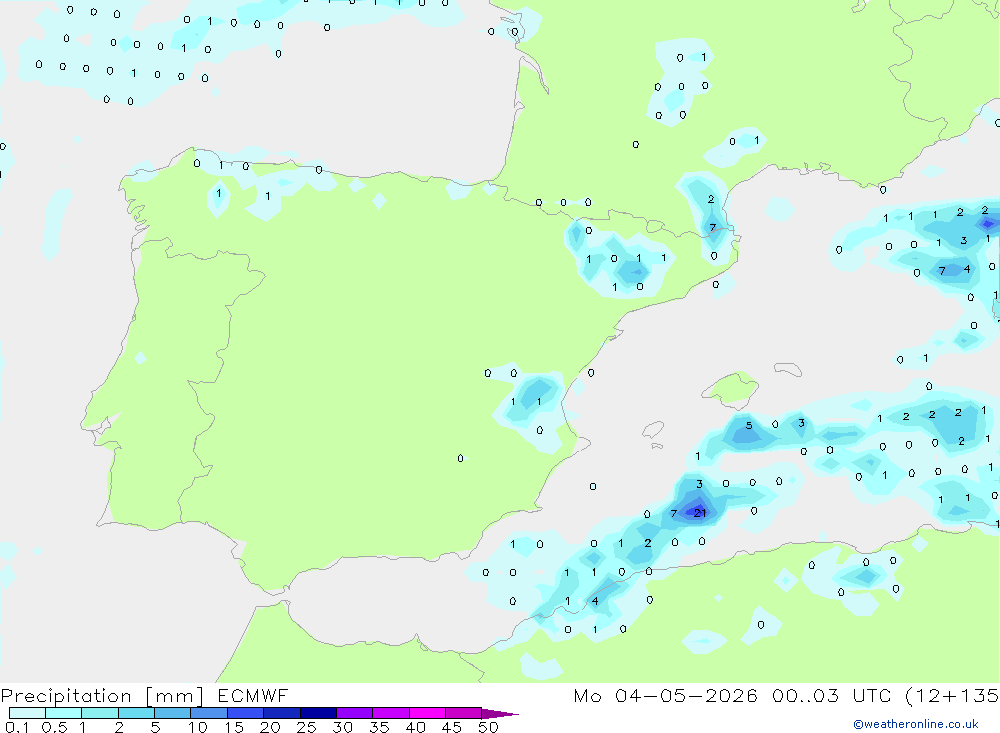Viewport: 1000px width, 733px height.
Task: Click the '10' legend scale label
Action: click(198, 727)
